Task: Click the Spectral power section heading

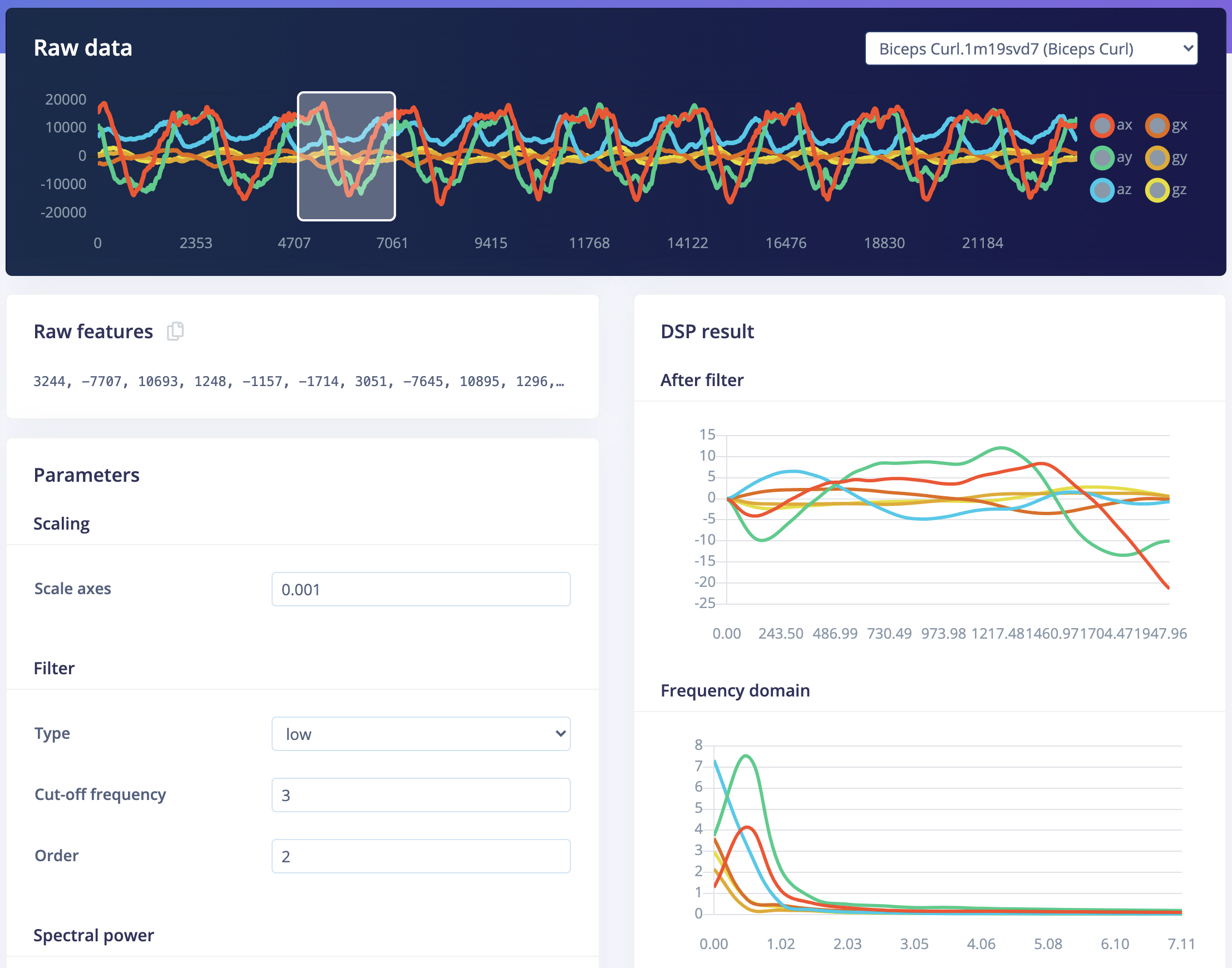Action: pos(93,935)
